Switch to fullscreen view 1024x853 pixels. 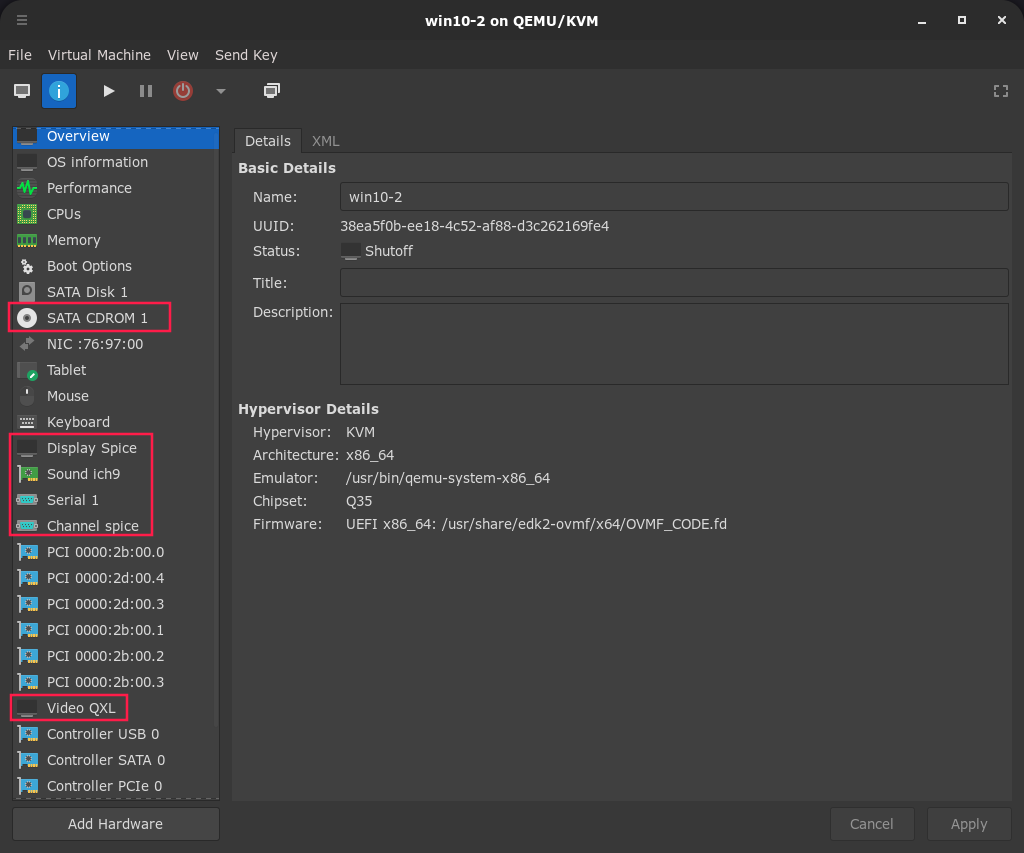point(1000,91)
